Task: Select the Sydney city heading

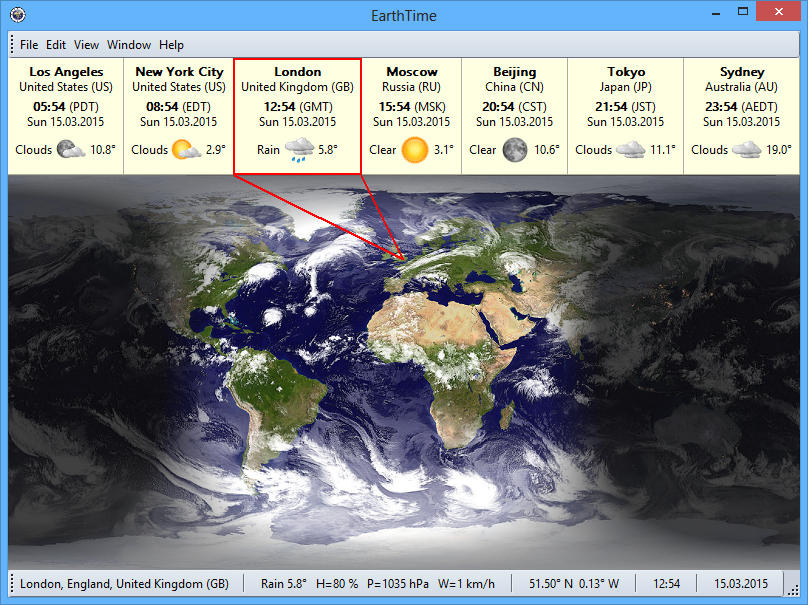Action: [x=742, y=72]
